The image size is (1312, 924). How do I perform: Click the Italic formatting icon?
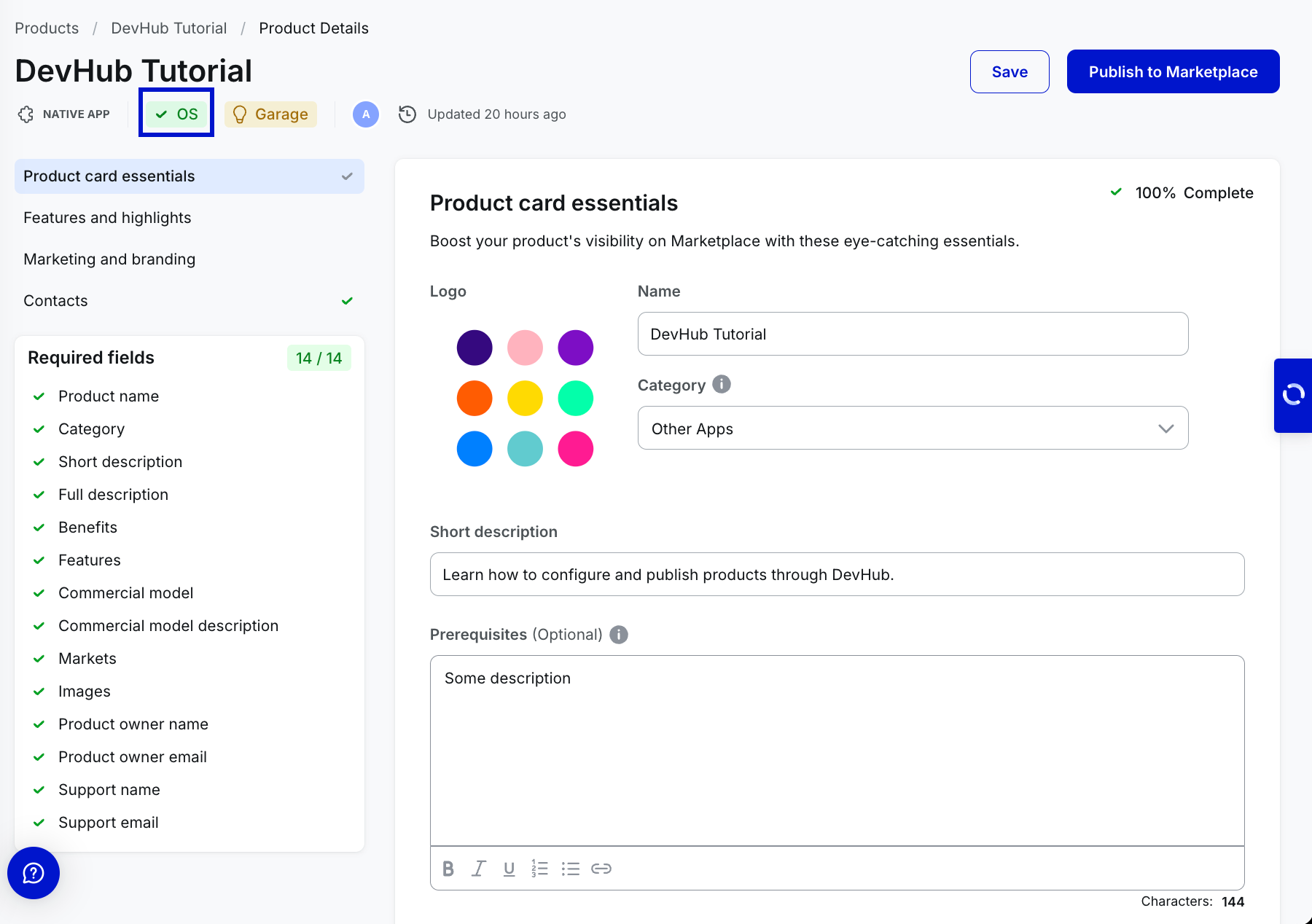tap(478, 869)
